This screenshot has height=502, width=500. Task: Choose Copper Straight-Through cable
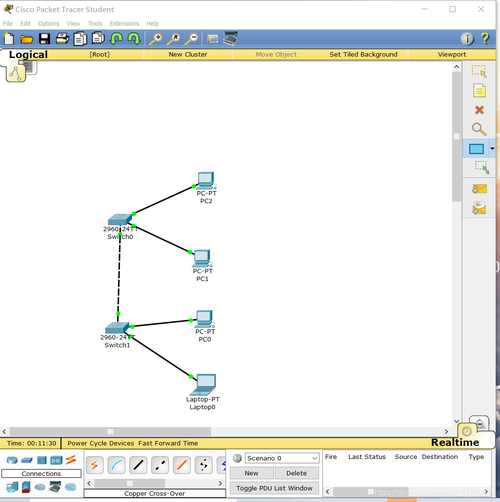[138, 465]
